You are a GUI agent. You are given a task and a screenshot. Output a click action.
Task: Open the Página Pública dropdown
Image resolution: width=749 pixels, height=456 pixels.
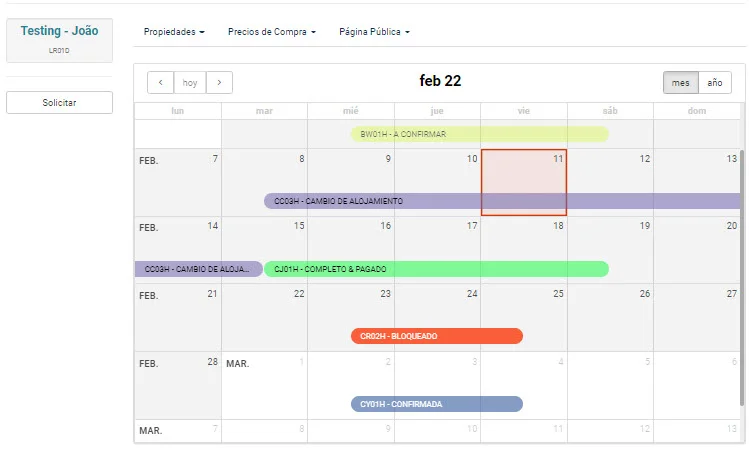374,32
